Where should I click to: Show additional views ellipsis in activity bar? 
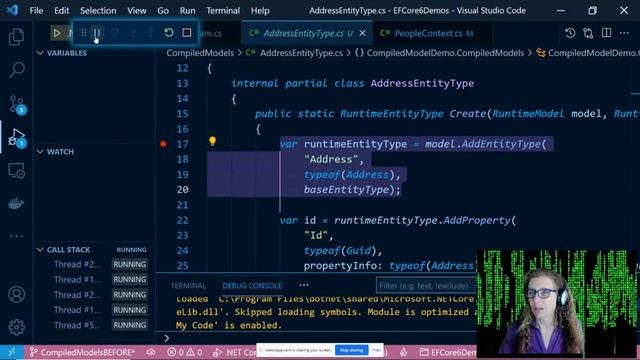point(16,236)
